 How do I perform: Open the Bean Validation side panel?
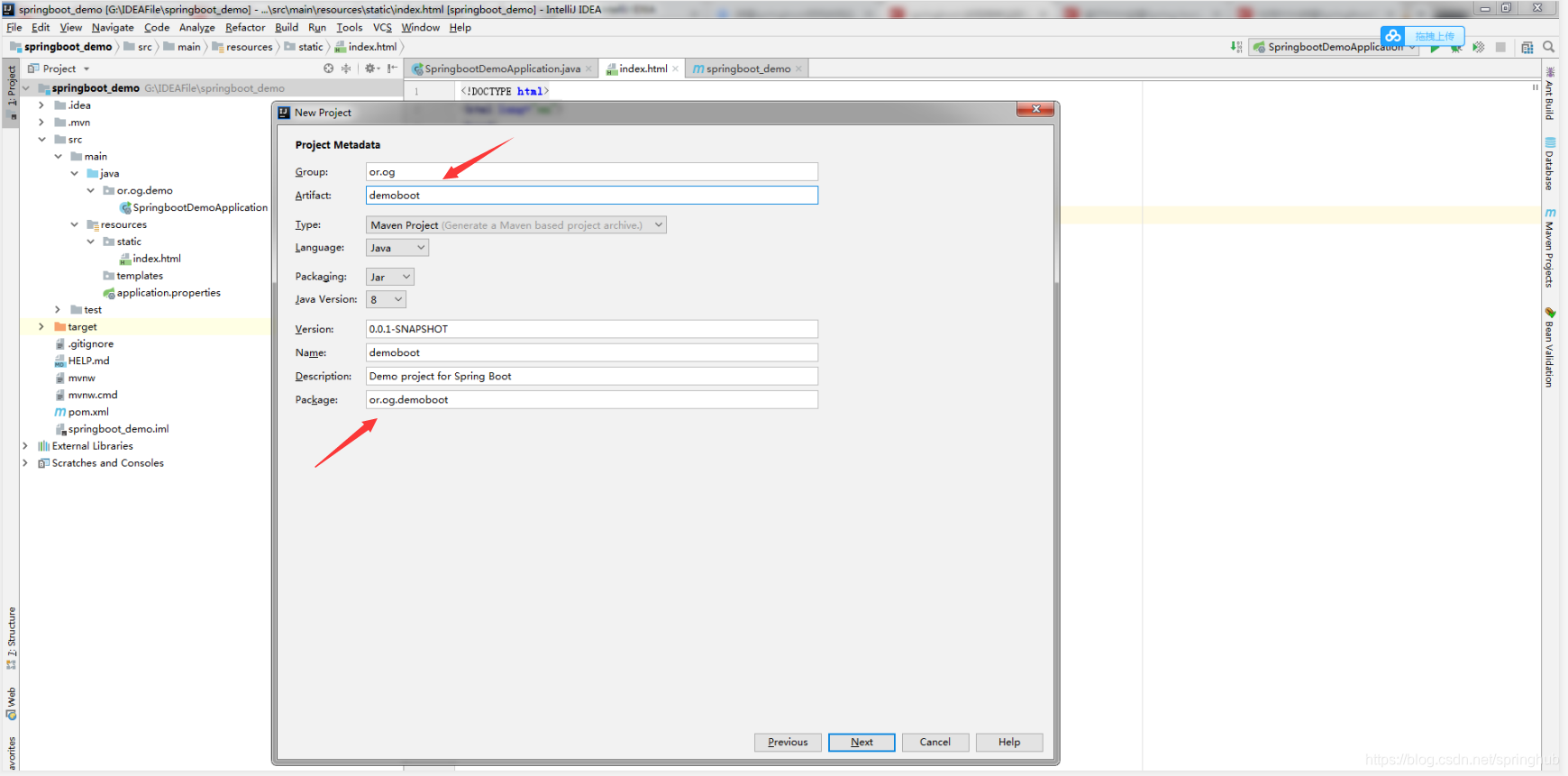tap(1550, 348)
